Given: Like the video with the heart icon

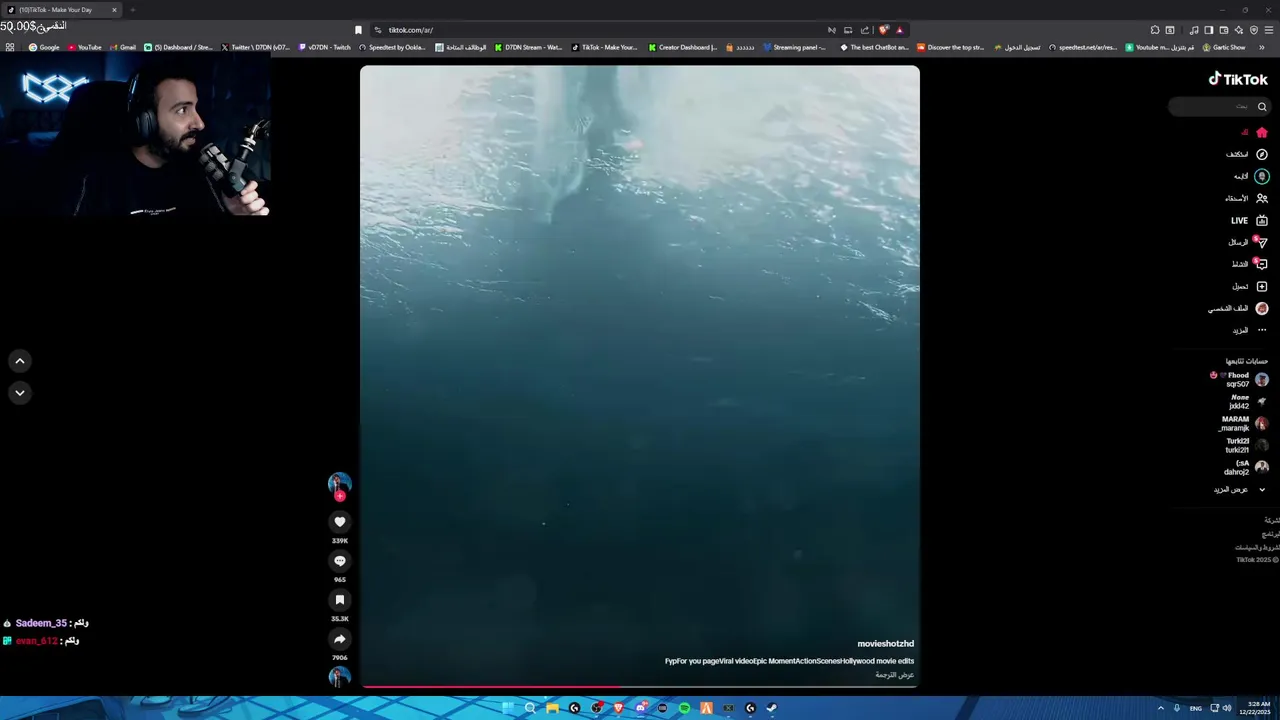Looking at the screenshot, I should [x=340, y=522].
